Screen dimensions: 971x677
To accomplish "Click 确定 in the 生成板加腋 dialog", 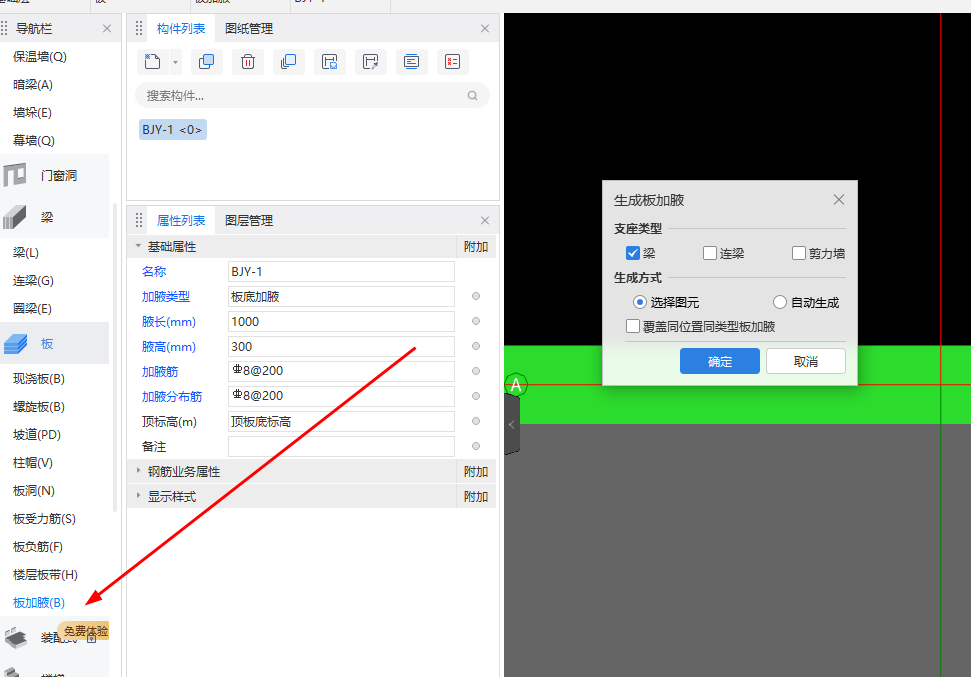I will [x=720, y=361].
